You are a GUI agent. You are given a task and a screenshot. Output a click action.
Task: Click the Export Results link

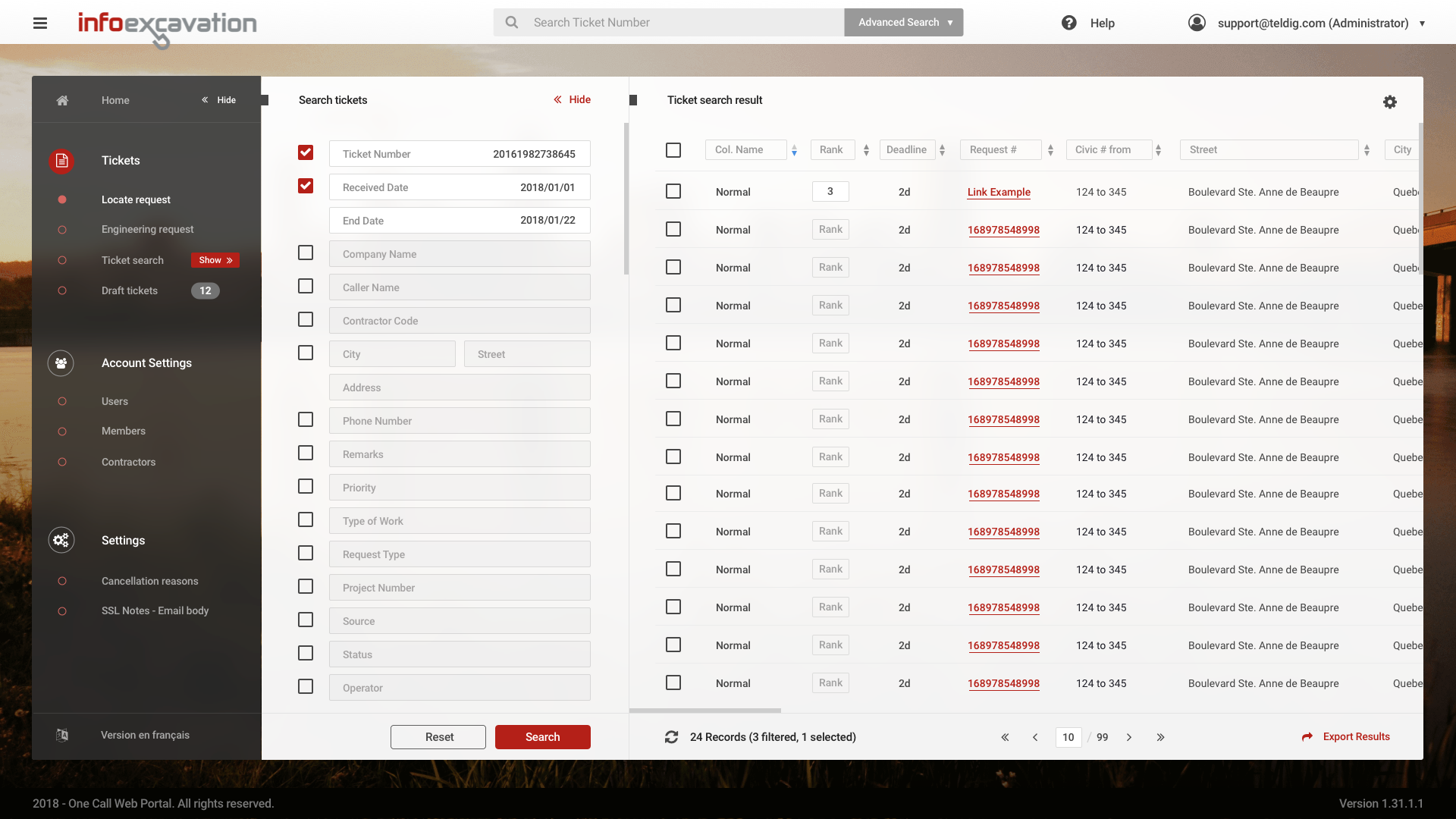(x=1355, y=736)
